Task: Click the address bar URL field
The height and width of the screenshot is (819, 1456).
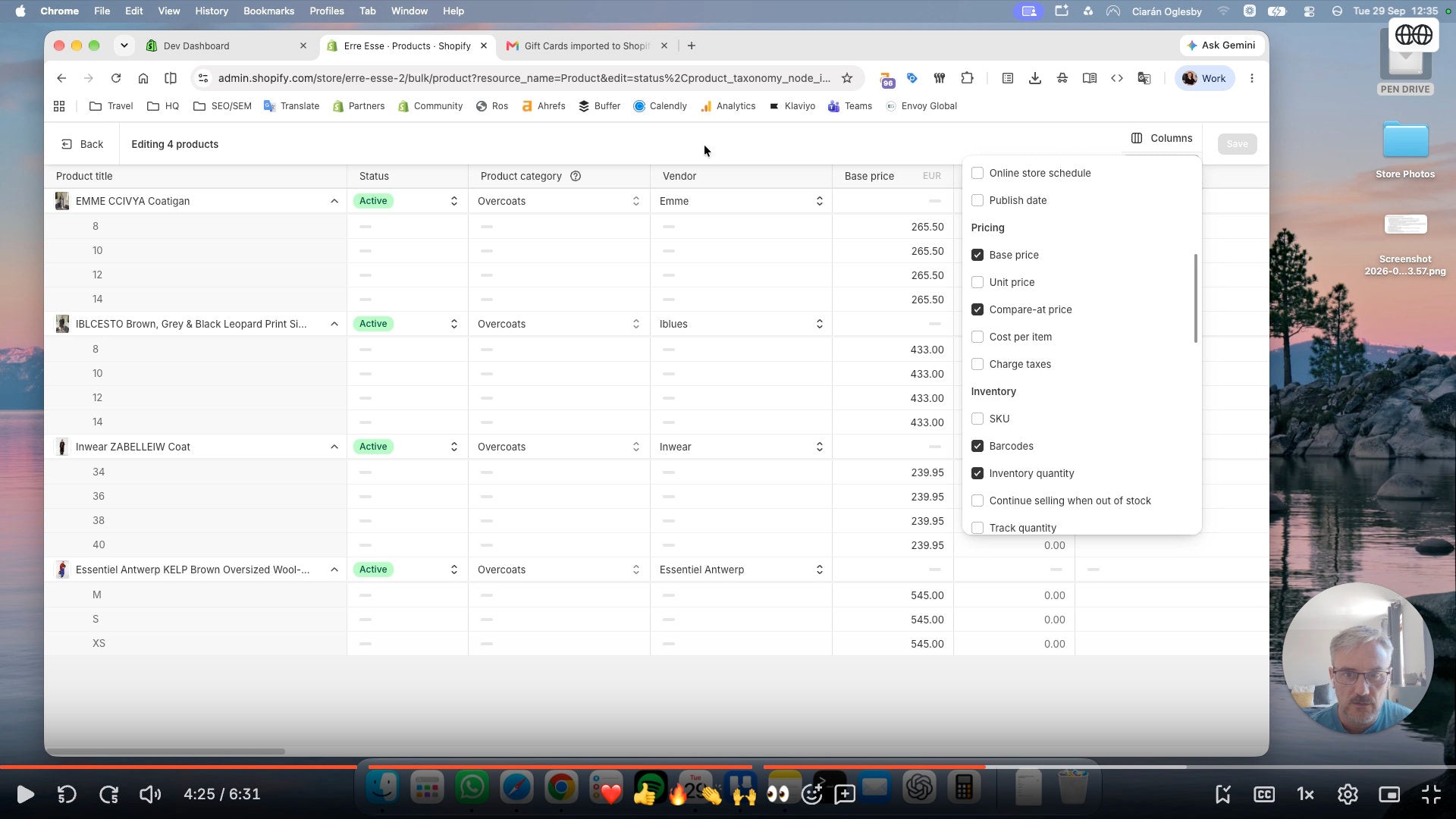Action: click(x=523, y=78)
